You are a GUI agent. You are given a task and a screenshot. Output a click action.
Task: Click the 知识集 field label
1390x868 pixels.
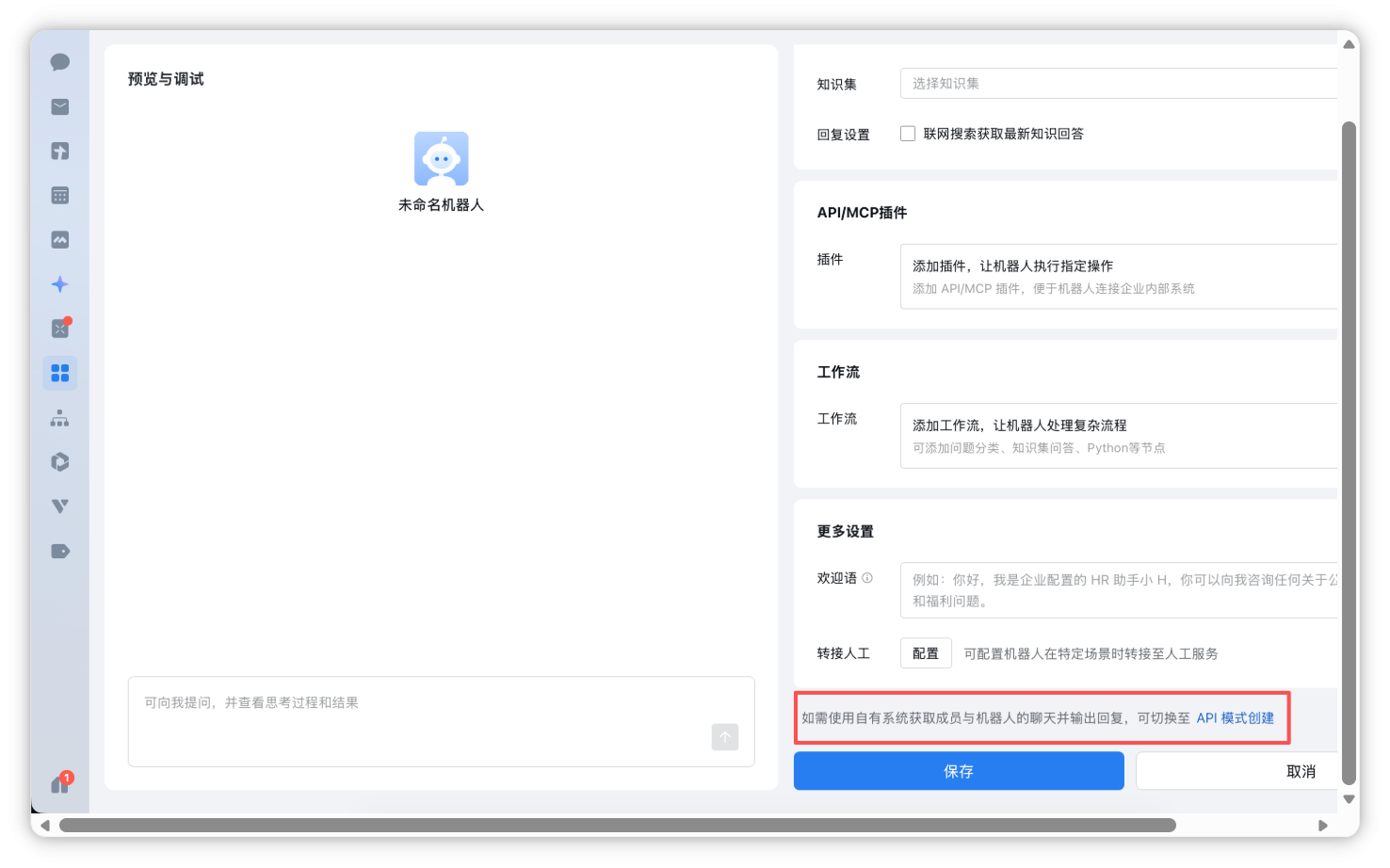pyautogui.click(x=836, y=85)
